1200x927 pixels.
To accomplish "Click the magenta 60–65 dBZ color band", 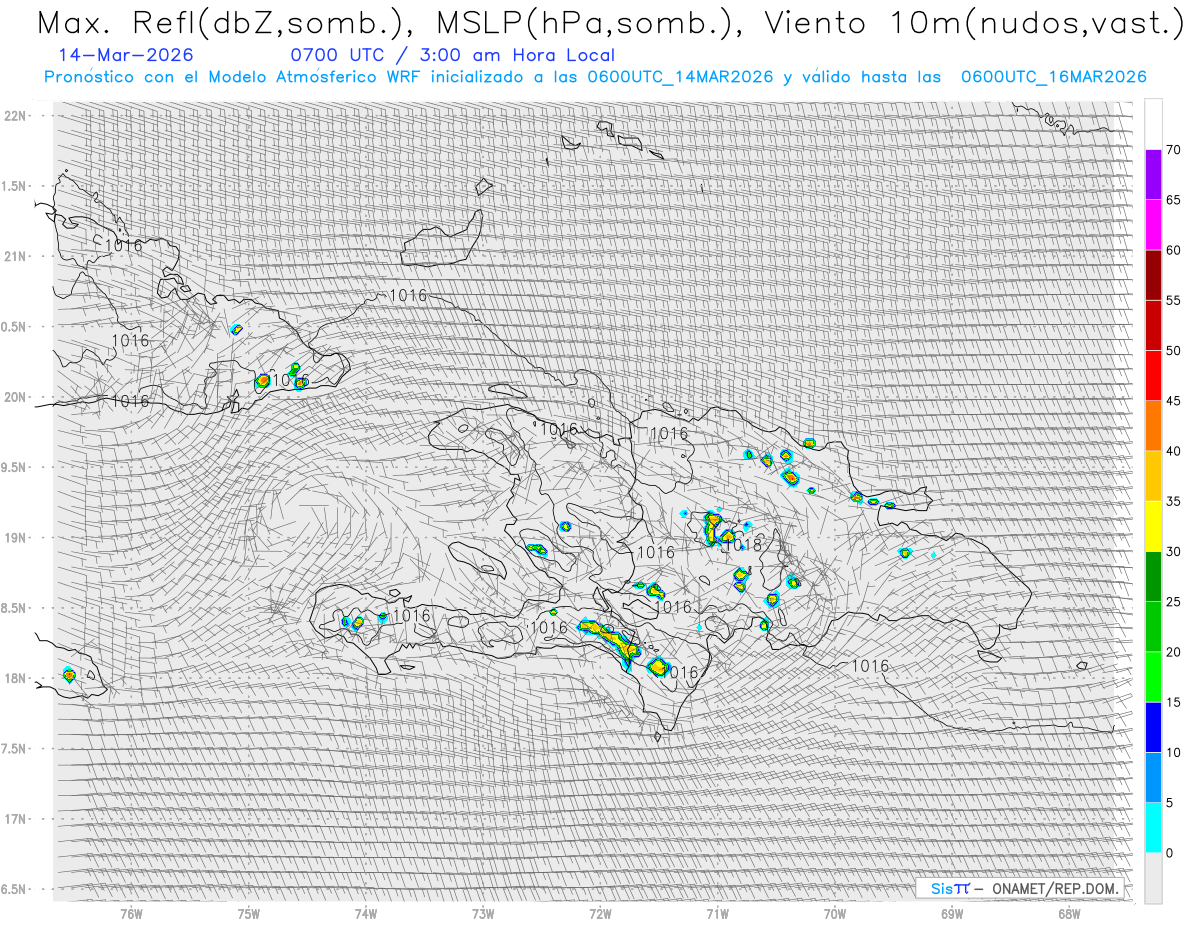I will point(1153,225).
